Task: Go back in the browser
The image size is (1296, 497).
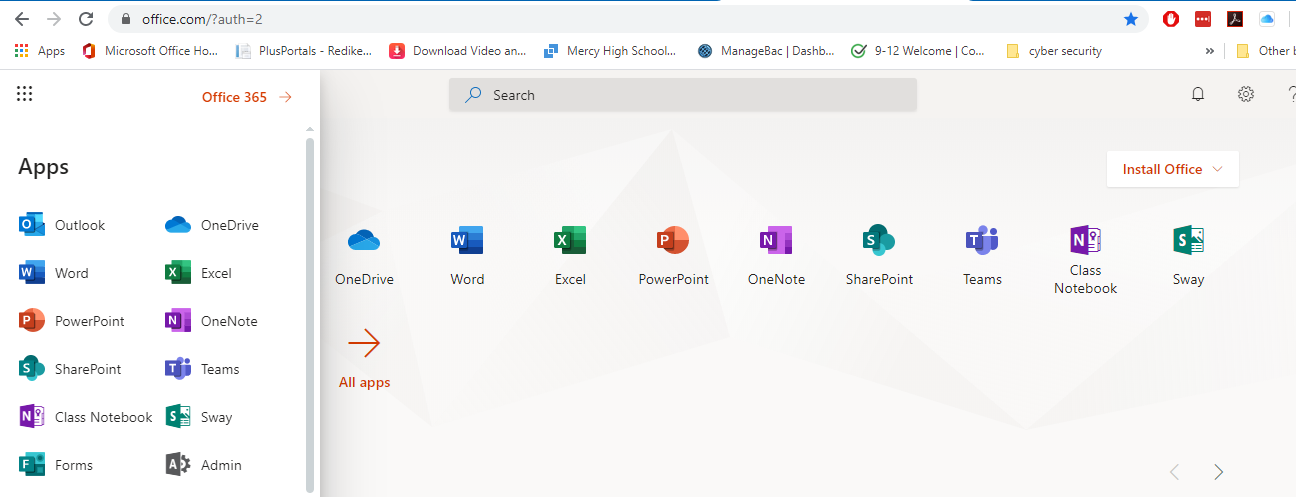Action: pos(22,19)
